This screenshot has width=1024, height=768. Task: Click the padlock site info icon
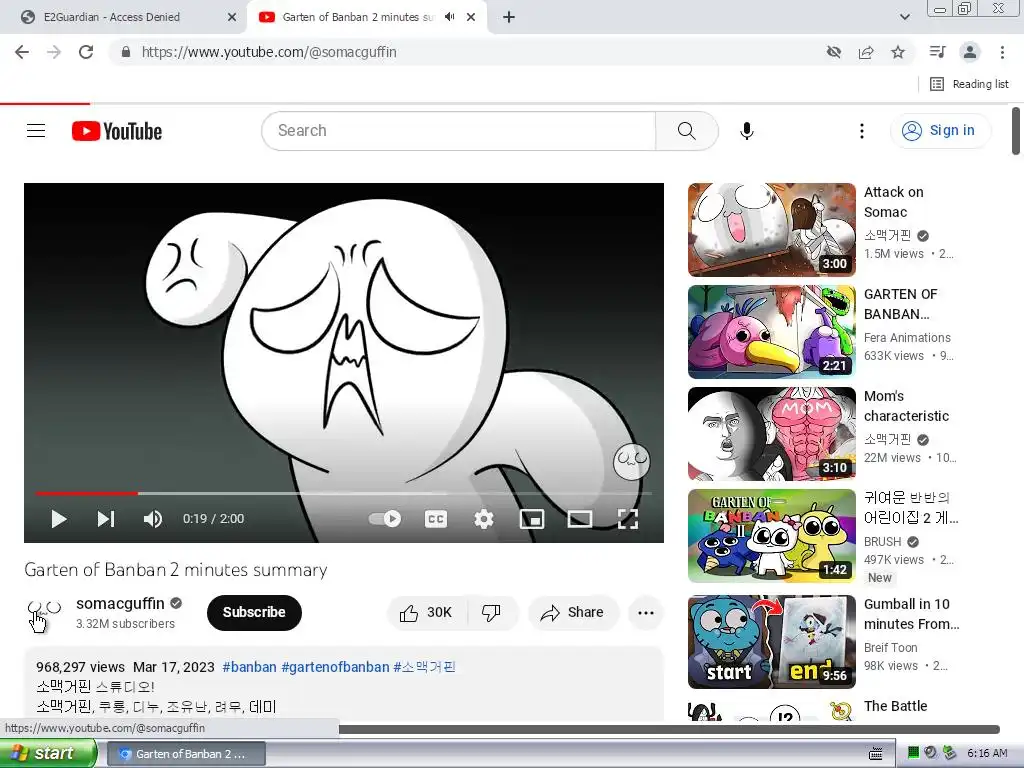(x=126, y=52)
